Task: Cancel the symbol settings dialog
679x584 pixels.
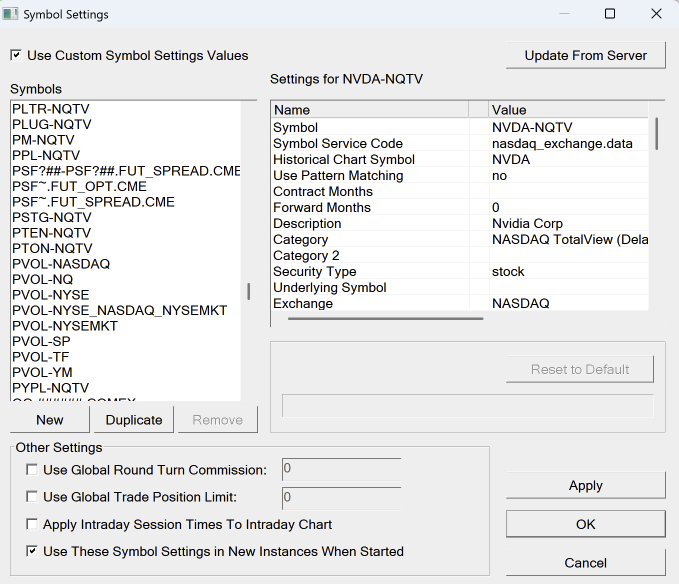Action: tap(585, 563)
